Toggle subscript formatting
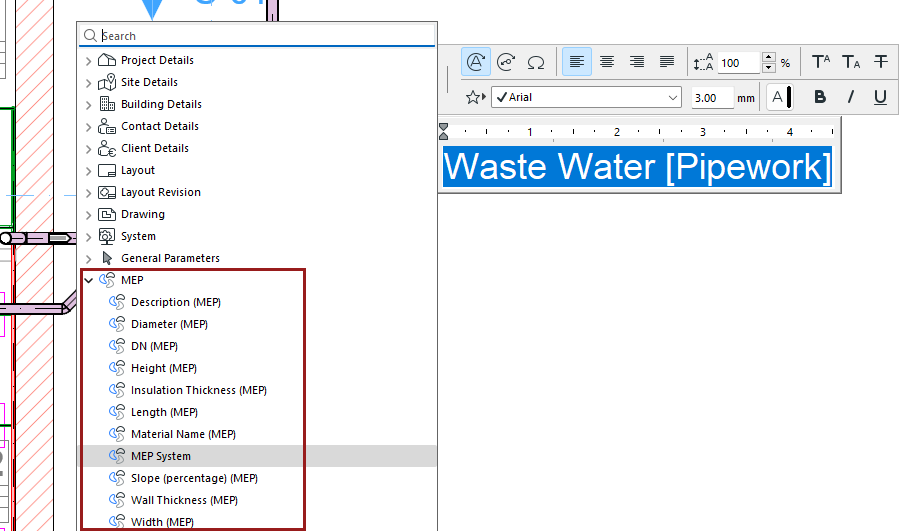904x531 pixels. pos(851,62)
